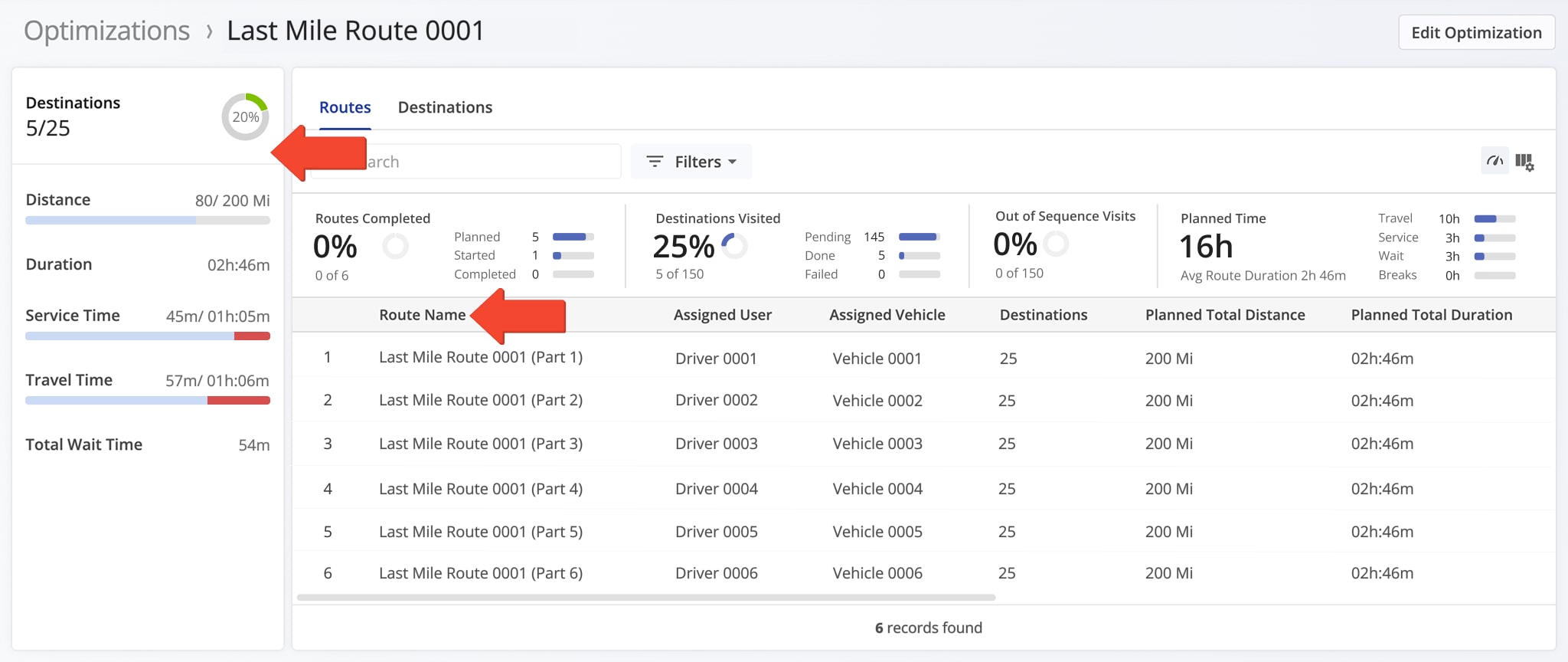
Task: Open the Filters dropdown
Action: click(691, 162)
